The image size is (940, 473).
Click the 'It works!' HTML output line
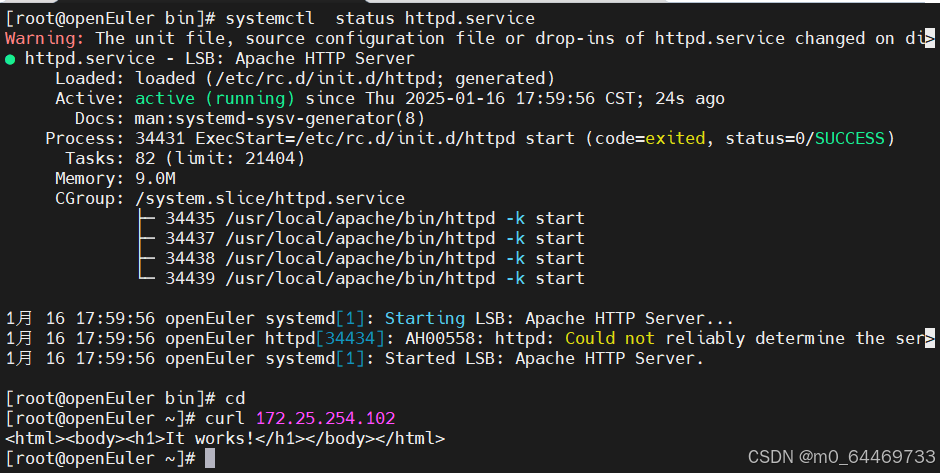click(225, 438)
